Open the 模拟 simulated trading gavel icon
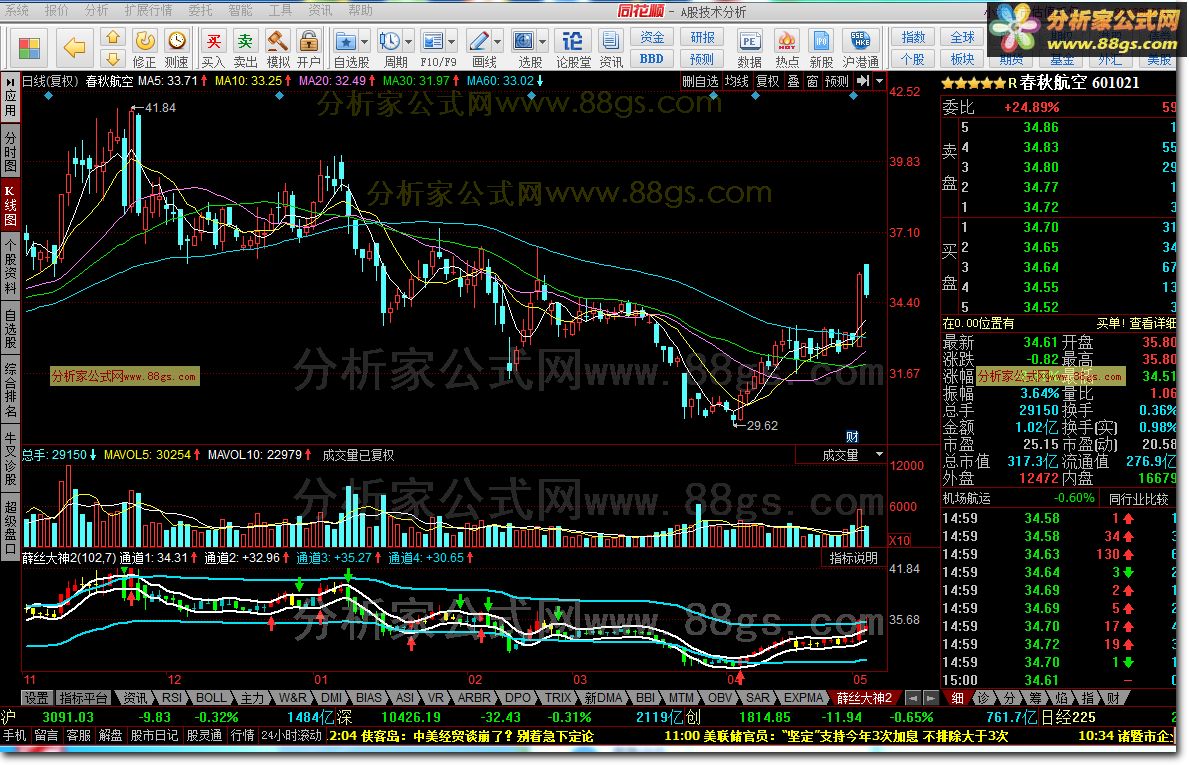Viewport: 1189px width, 765px height. pyautogui.click(x=278, y=41)
